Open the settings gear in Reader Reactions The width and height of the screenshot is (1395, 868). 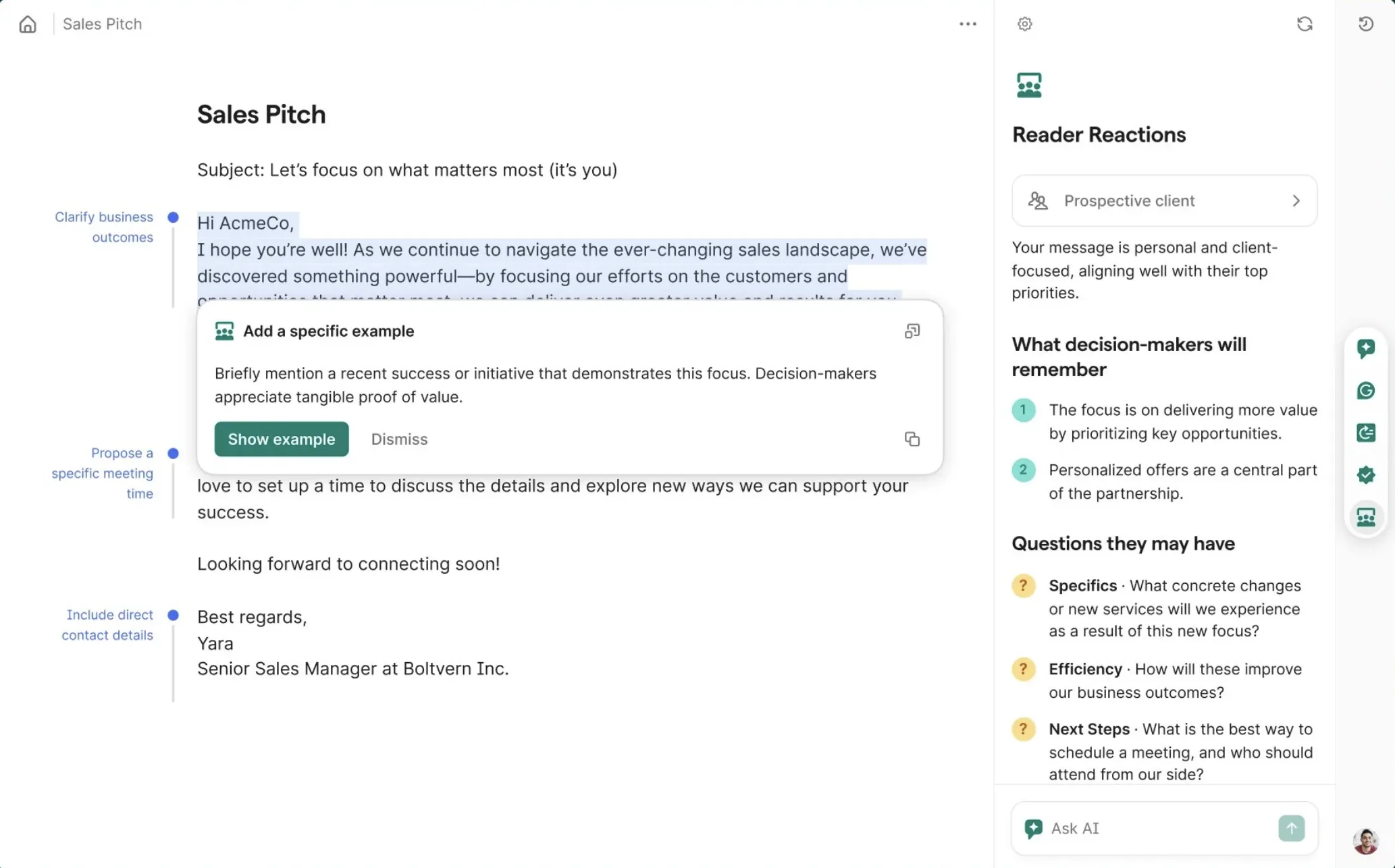(1024, 24)
